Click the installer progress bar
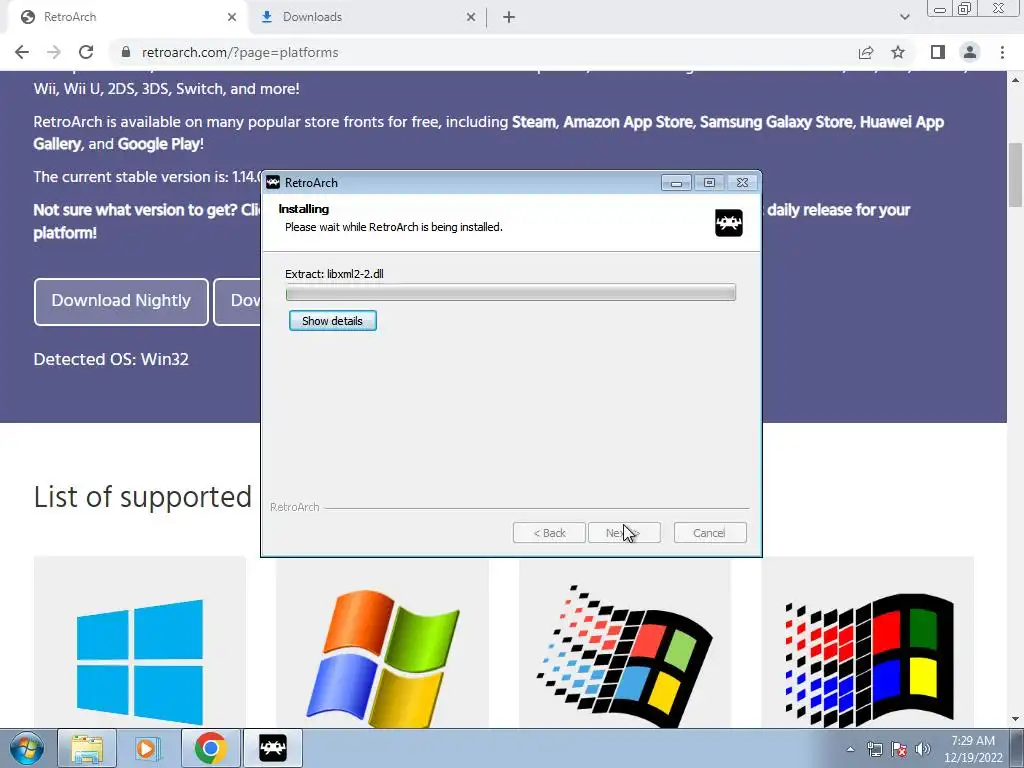1024x768 pixels. pyautogui.click(x=511, y=293)
